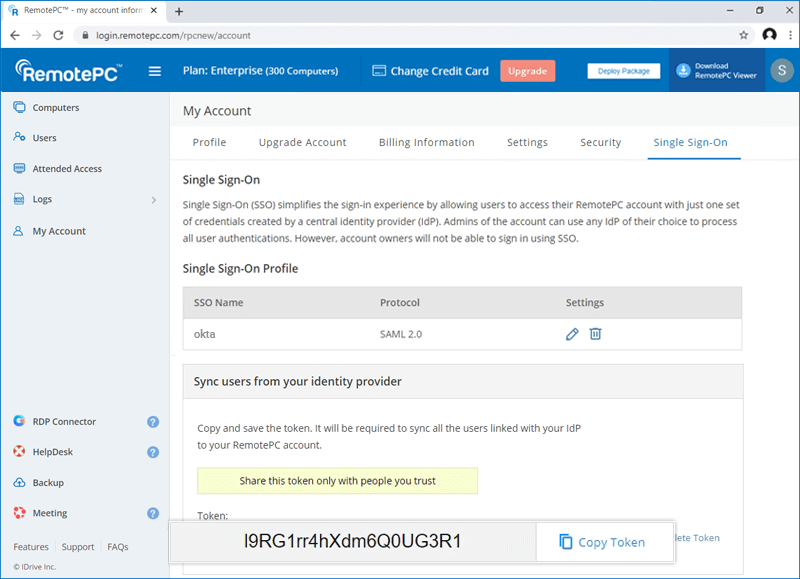This screenshot has width=800, height=579.
Task: Click the Upgrade button
Action: [x=528, y=71]
